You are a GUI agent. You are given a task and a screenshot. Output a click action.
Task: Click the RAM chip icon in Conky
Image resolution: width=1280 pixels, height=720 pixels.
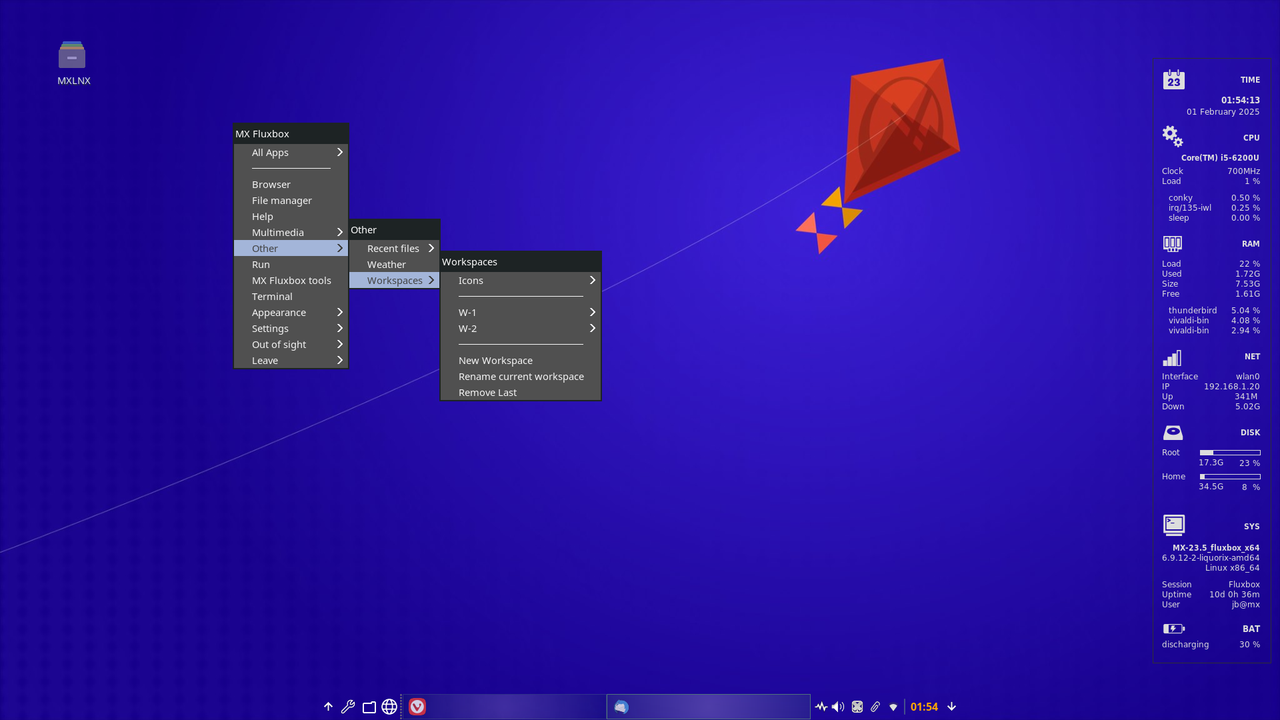point(1173,243)
